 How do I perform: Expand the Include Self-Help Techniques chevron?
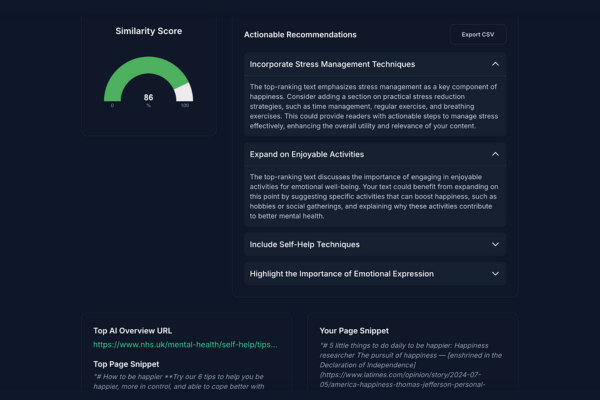(495, 244)
